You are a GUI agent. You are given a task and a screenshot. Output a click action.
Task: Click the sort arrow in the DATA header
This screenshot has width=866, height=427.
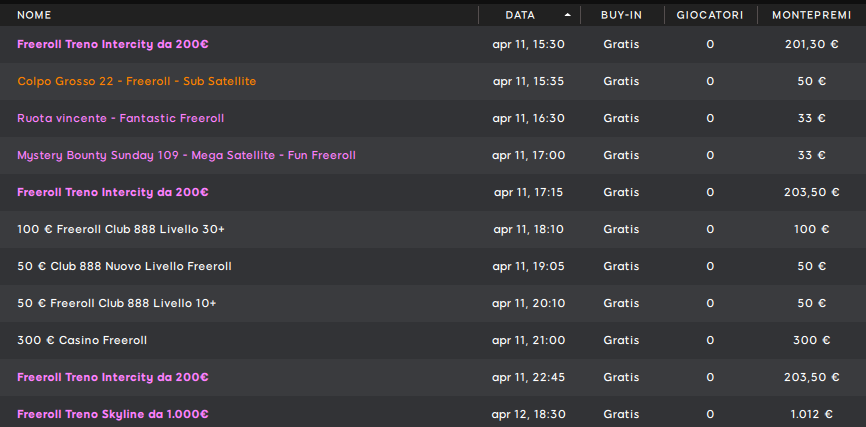click(568, 15)
